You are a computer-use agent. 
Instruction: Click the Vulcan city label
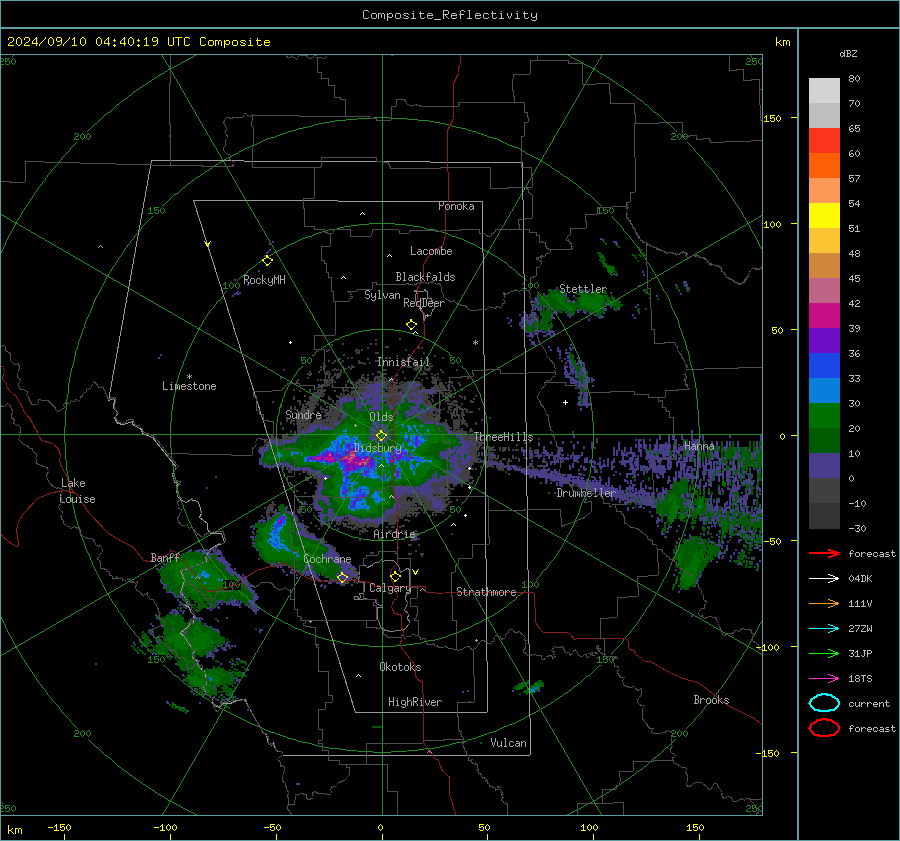tap(509, 743)
